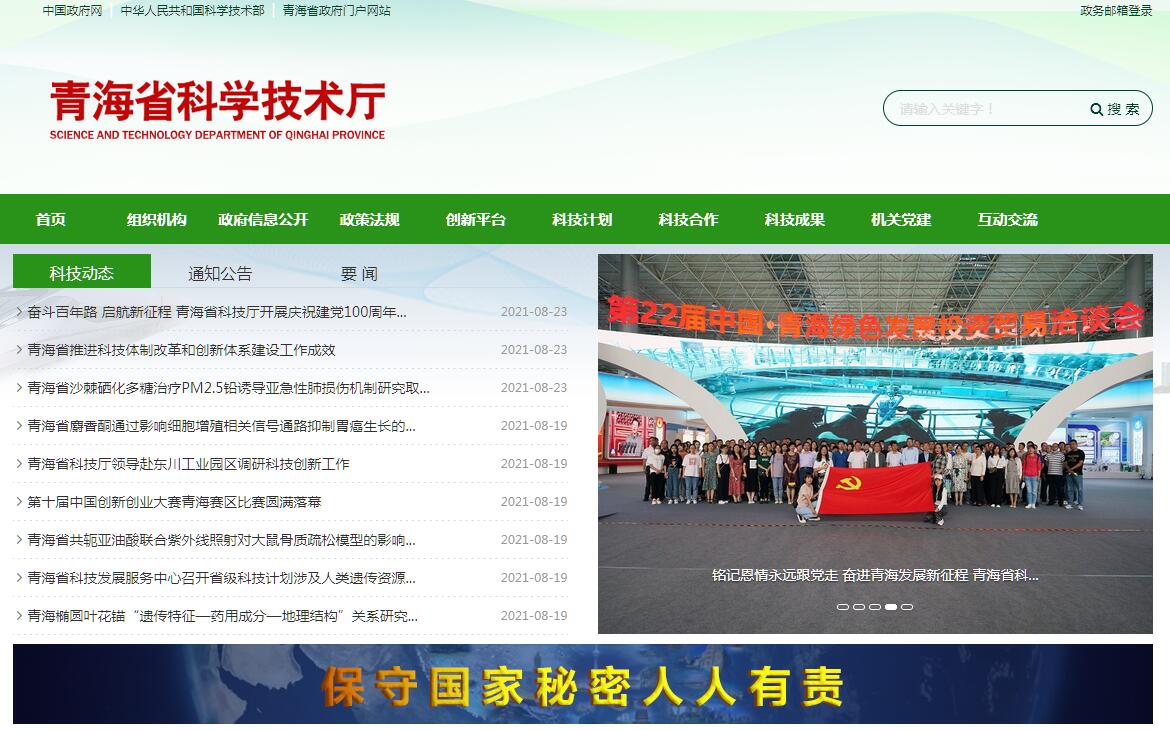Click the carousel group photo image
The width and height of the screenshot is (1170, 731).
(874, 430)
